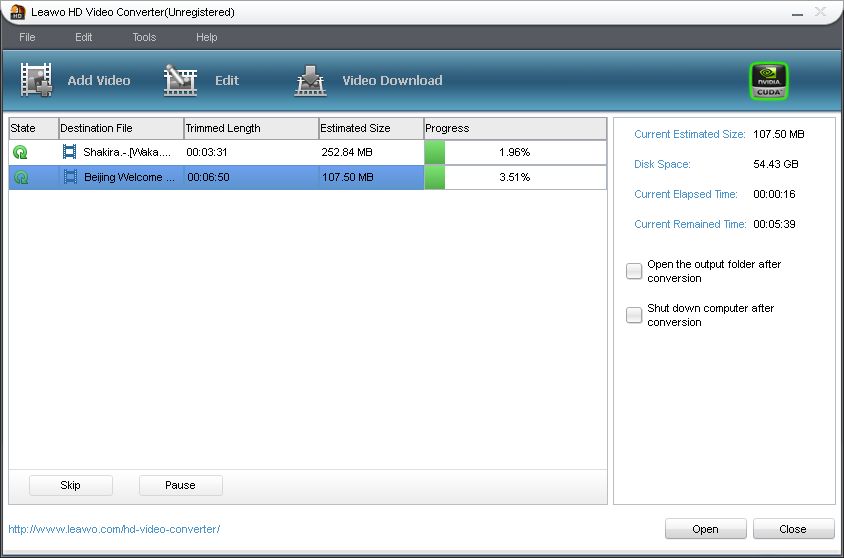Viewport: 844px width, 558px height.
Task: Click the Add Video toolbar label
Action: pyautogui.click(x=99, y=80)
